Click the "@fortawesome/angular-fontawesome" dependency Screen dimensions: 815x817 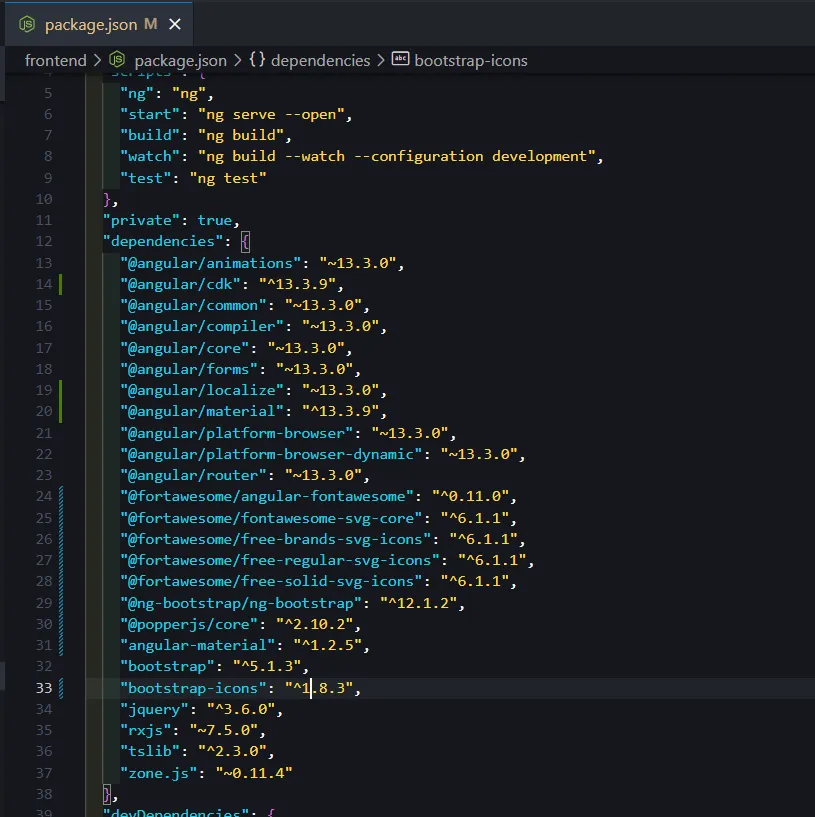click(x=267, y=496)
